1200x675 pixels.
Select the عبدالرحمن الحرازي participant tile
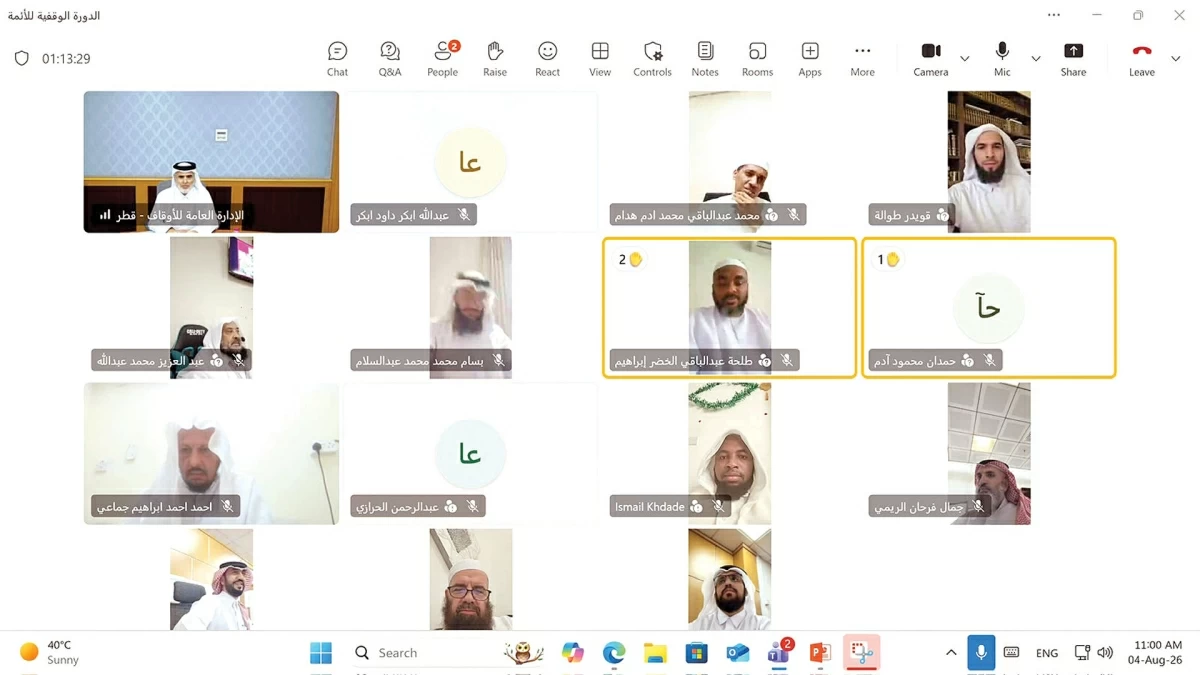click(470, 454)
